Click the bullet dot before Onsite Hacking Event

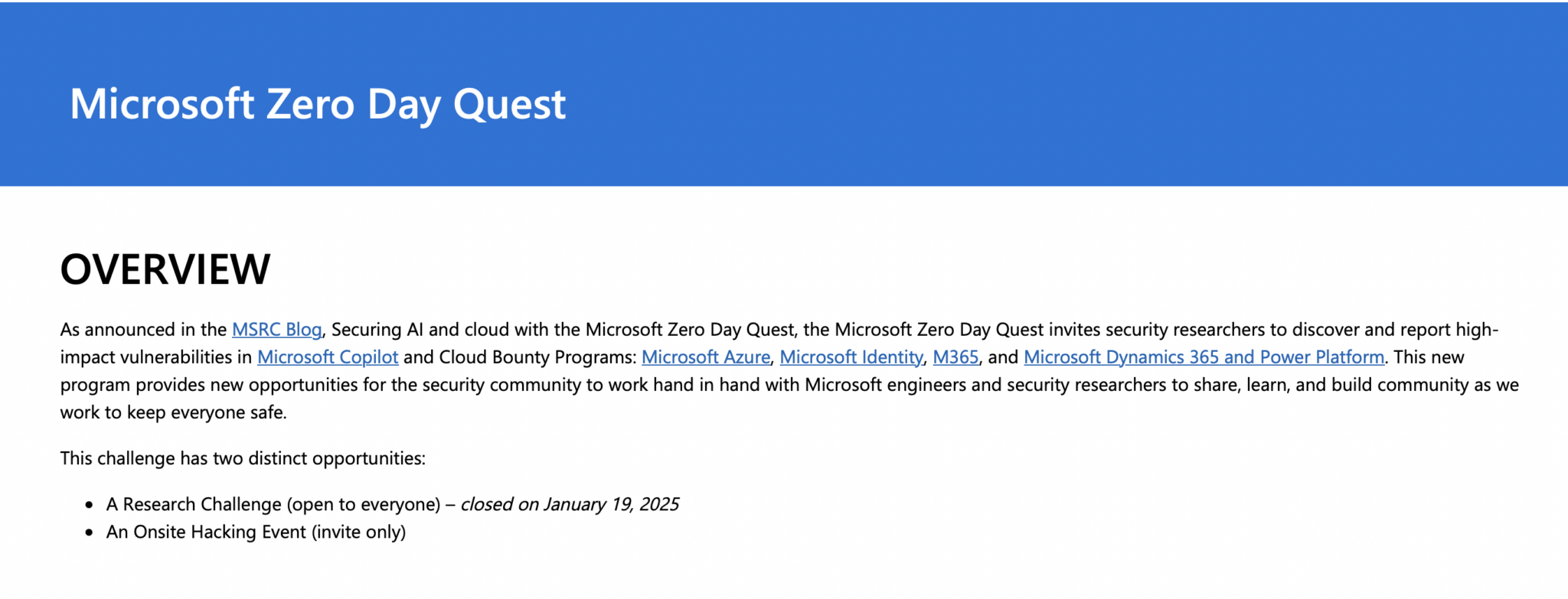click(90, 532)
